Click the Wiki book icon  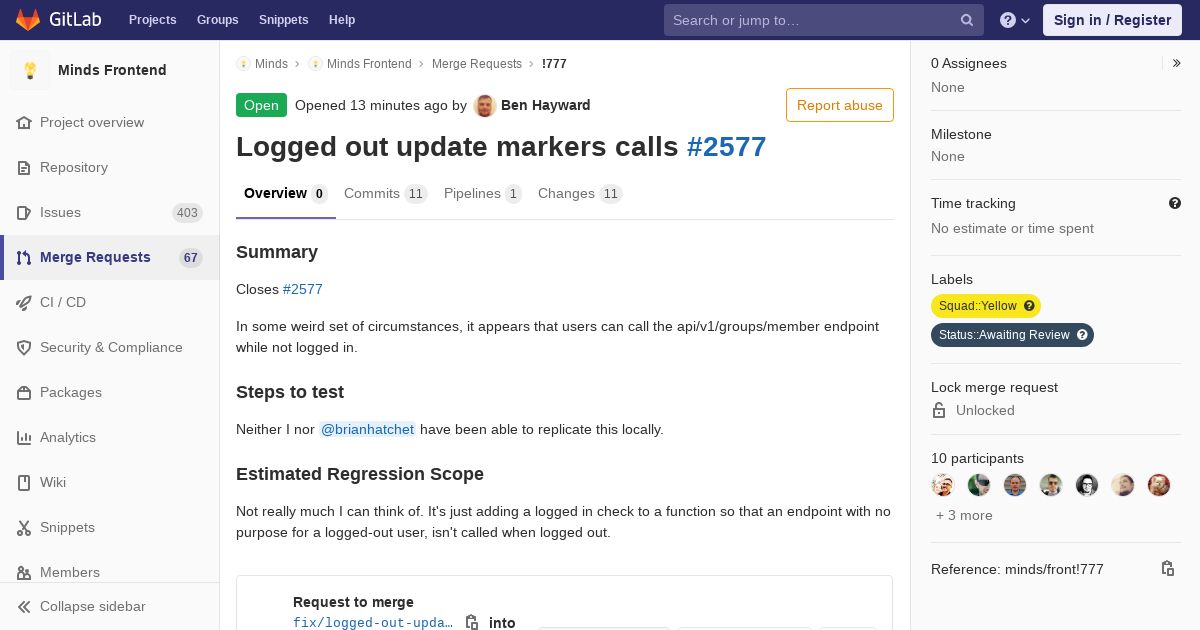coord(24,483)
